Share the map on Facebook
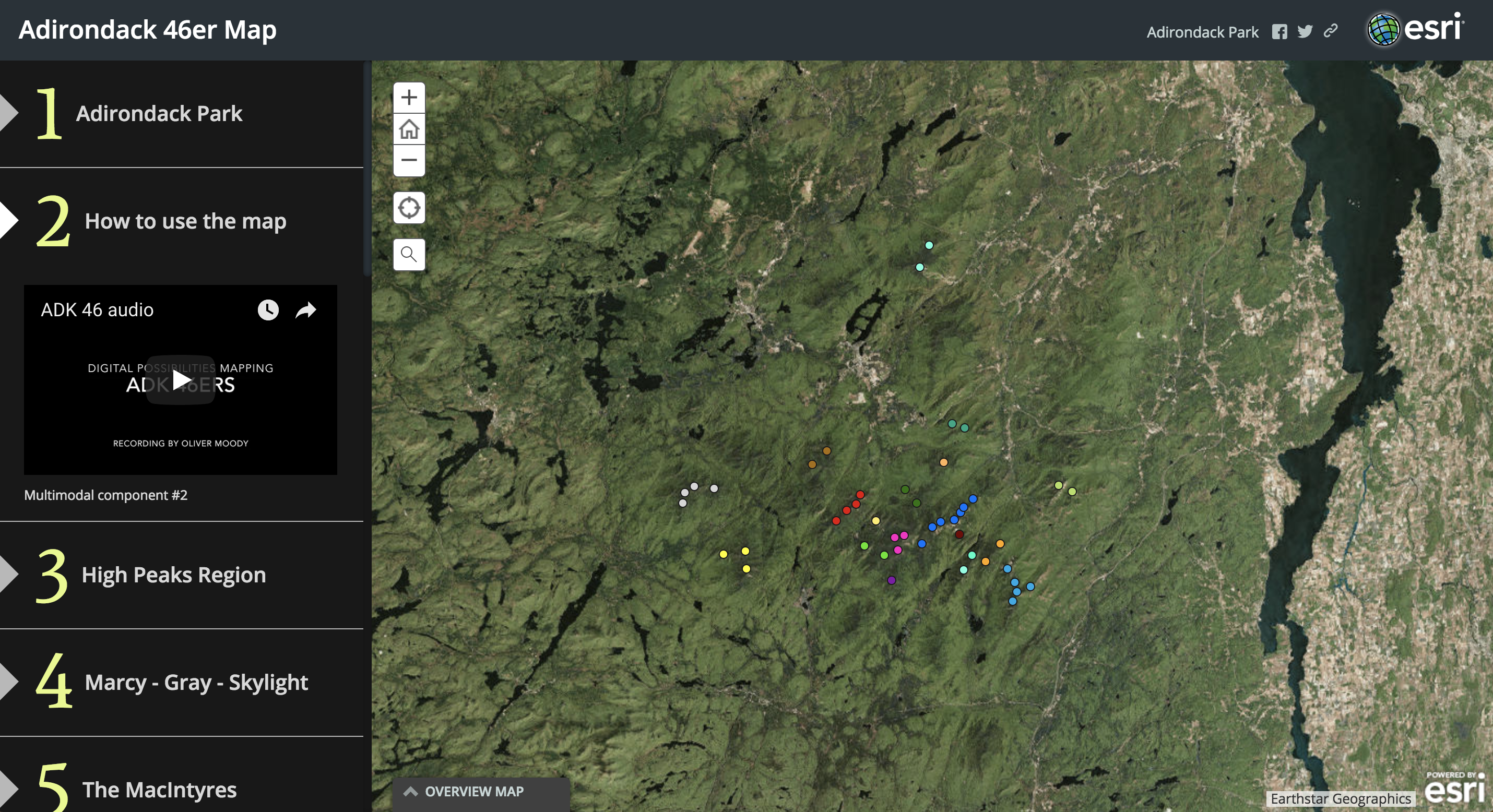1493x812 pixels. click(1279, 32)
